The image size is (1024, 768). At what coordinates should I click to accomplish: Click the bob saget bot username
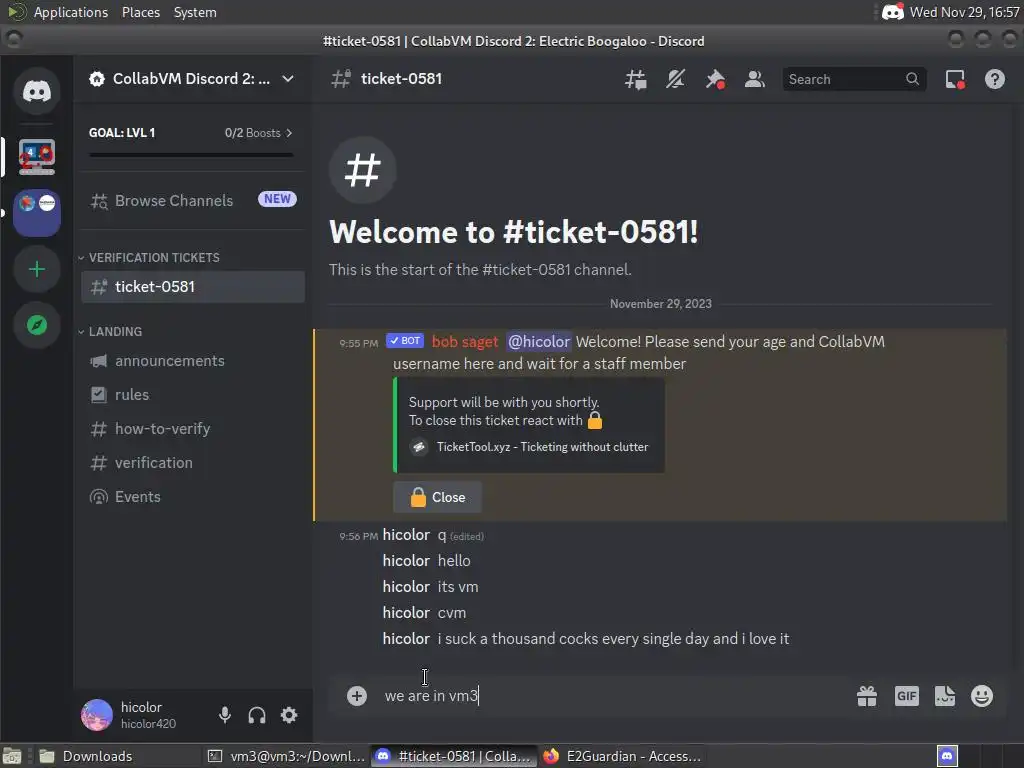coord(464,342)
